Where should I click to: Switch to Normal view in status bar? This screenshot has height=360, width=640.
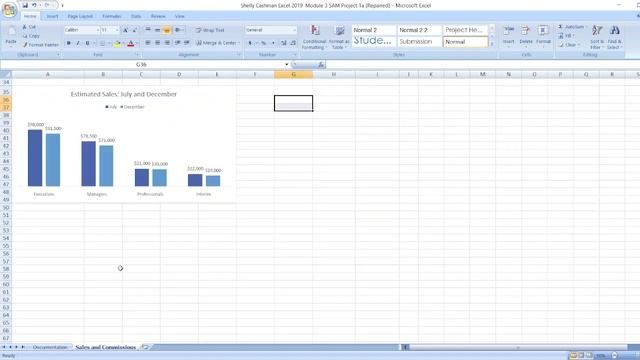tap(573, 356)
